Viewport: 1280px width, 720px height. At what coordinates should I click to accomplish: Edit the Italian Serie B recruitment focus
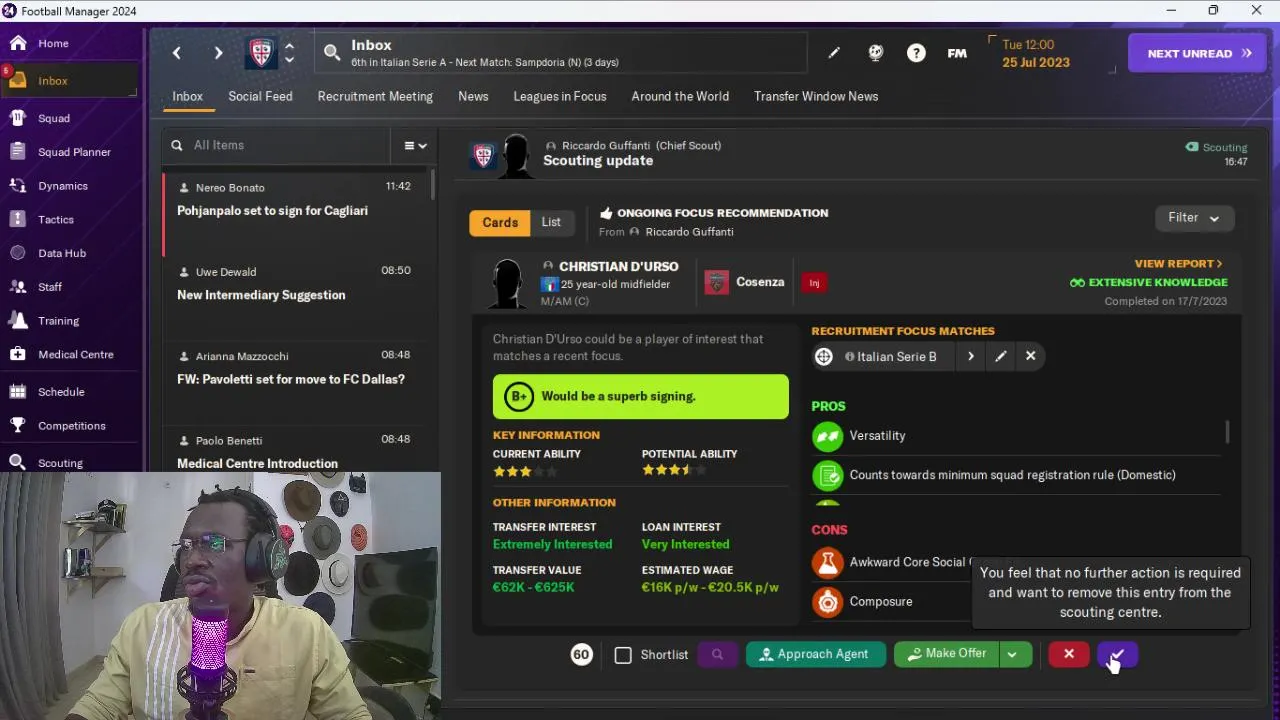point(1000,356)
